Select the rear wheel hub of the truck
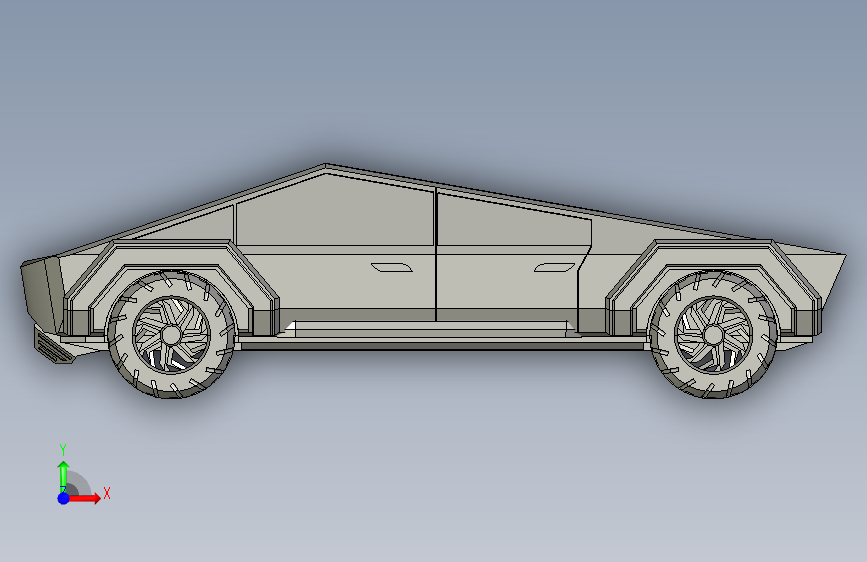Viewport: 867px width, 562px height. tap(713, 335)
